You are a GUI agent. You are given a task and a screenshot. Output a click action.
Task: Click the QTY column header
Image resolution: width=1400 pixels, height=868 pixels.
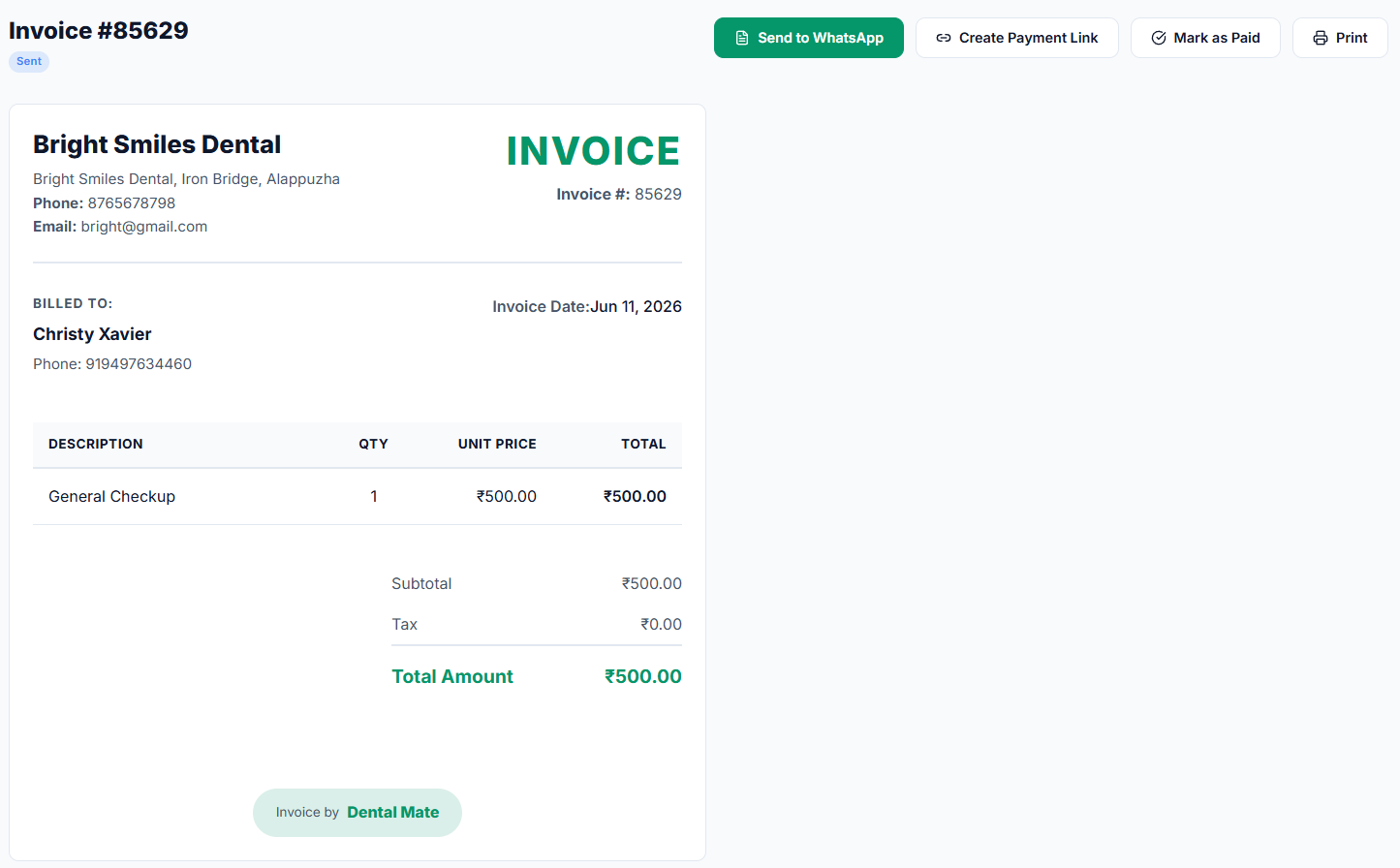373,444
